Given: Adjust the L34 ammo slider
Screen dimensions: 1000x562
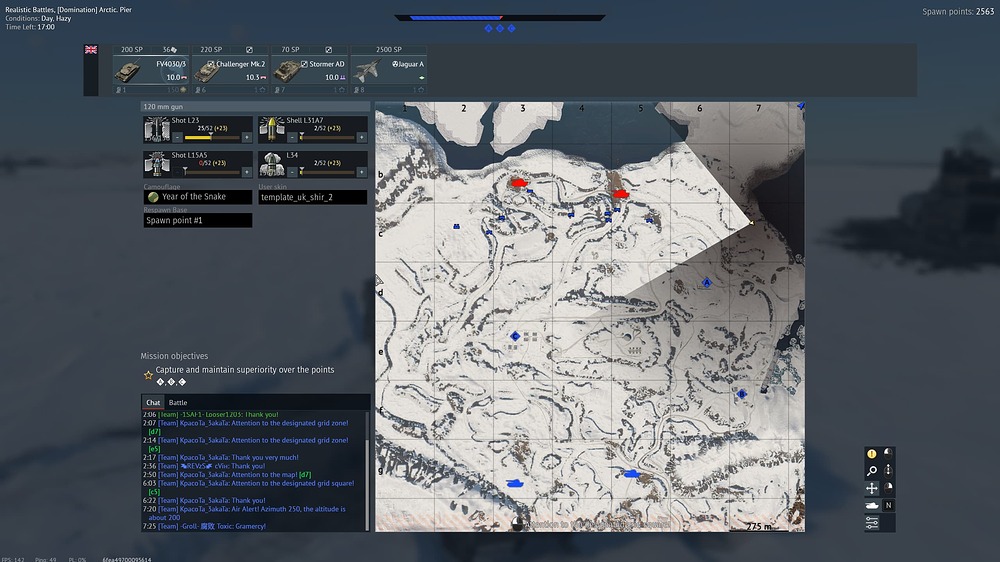Looking at the screenshot, I should pos(327,172).
